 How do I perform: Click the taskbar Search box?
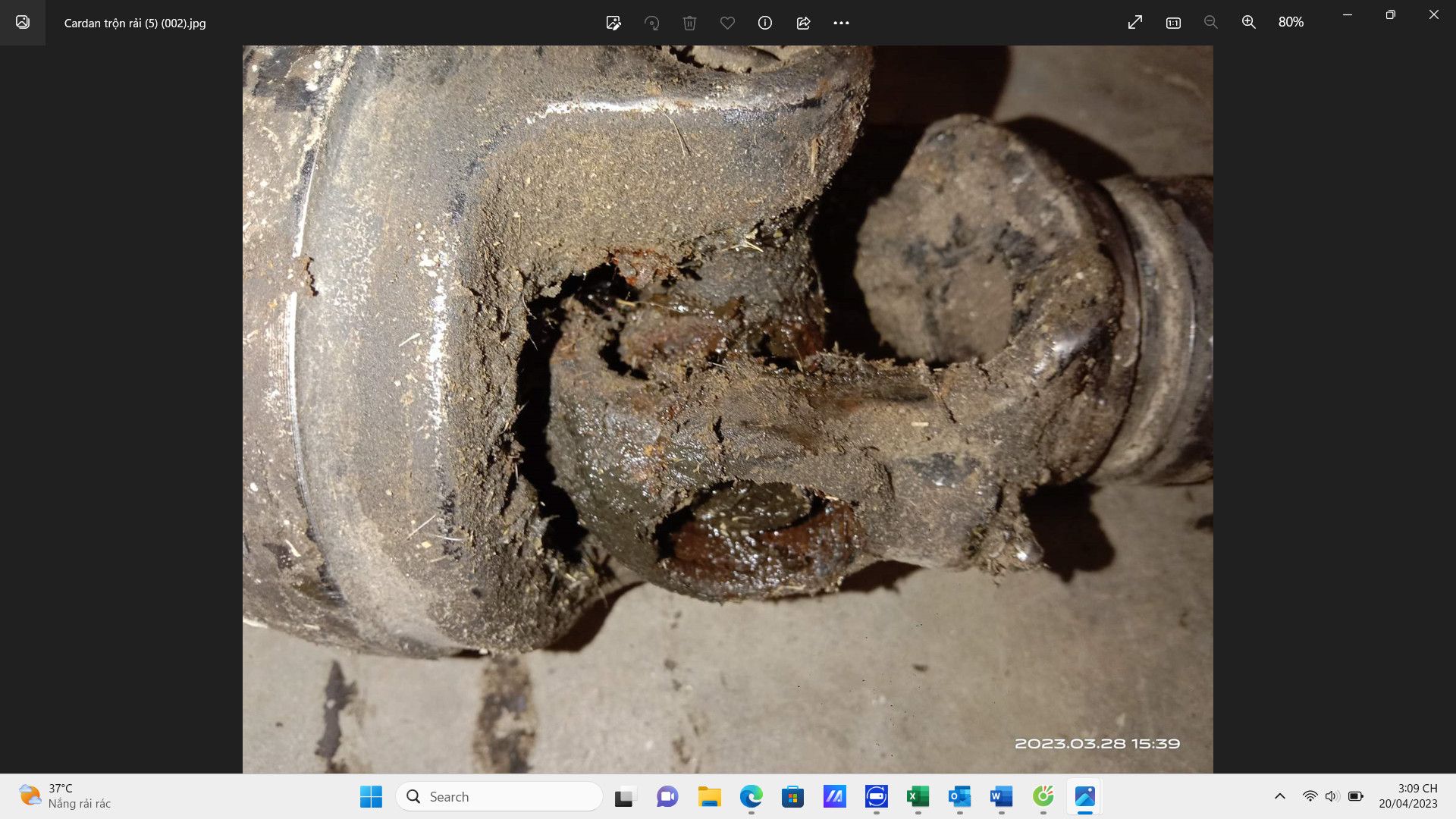click(499, 796)
